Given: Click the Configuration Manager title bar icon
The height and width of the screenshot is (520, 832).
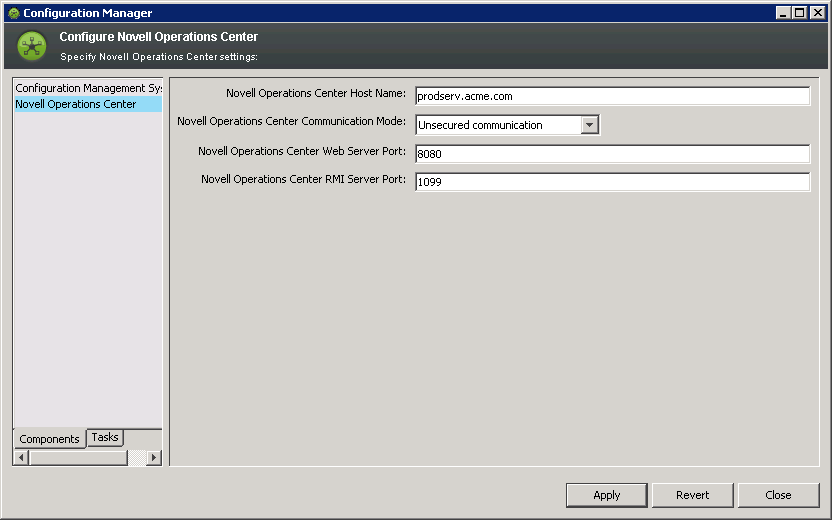Looking at the screenshot, I should 14,13.
